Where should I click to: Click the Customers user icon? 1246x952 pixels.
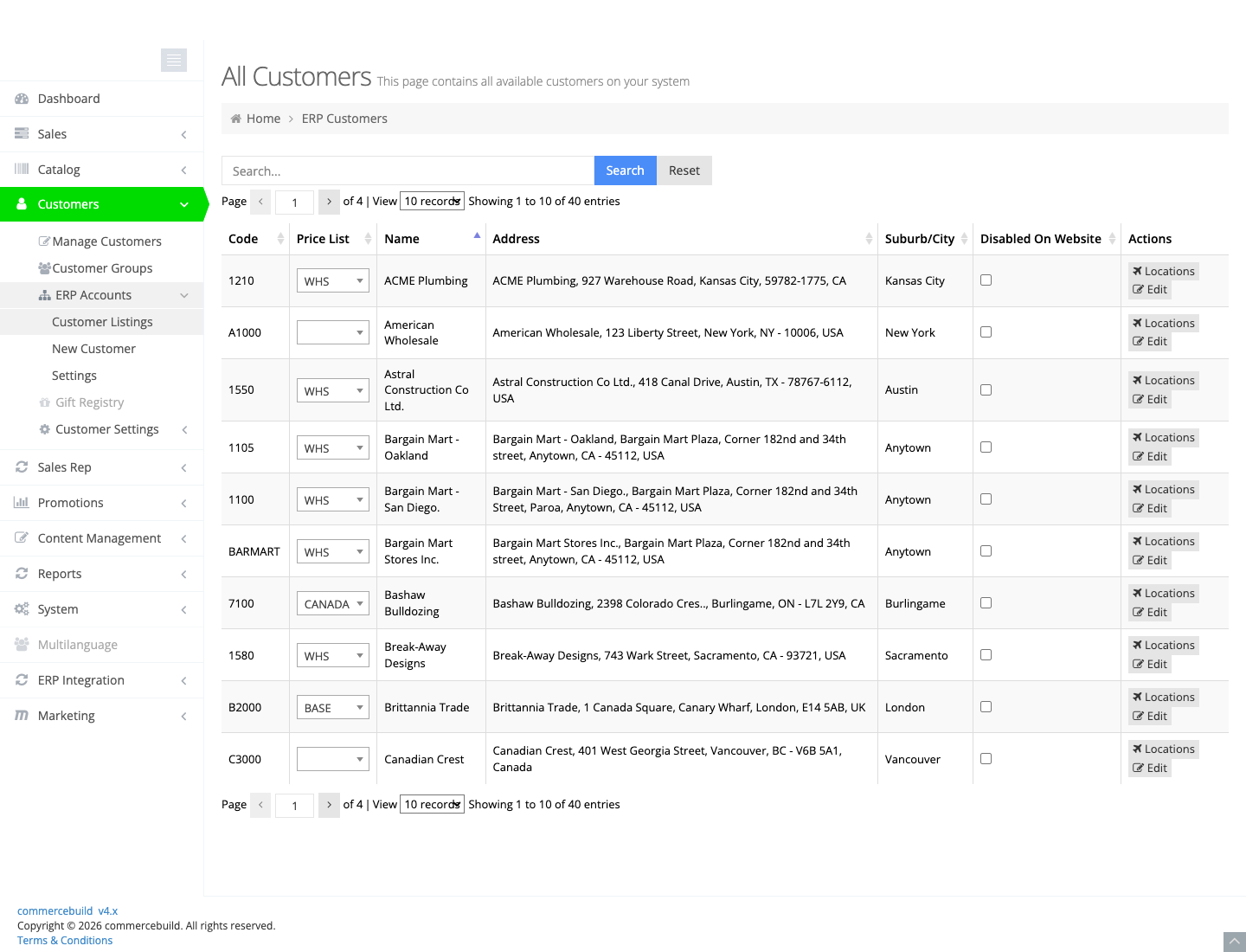click(x=22, y=204)
